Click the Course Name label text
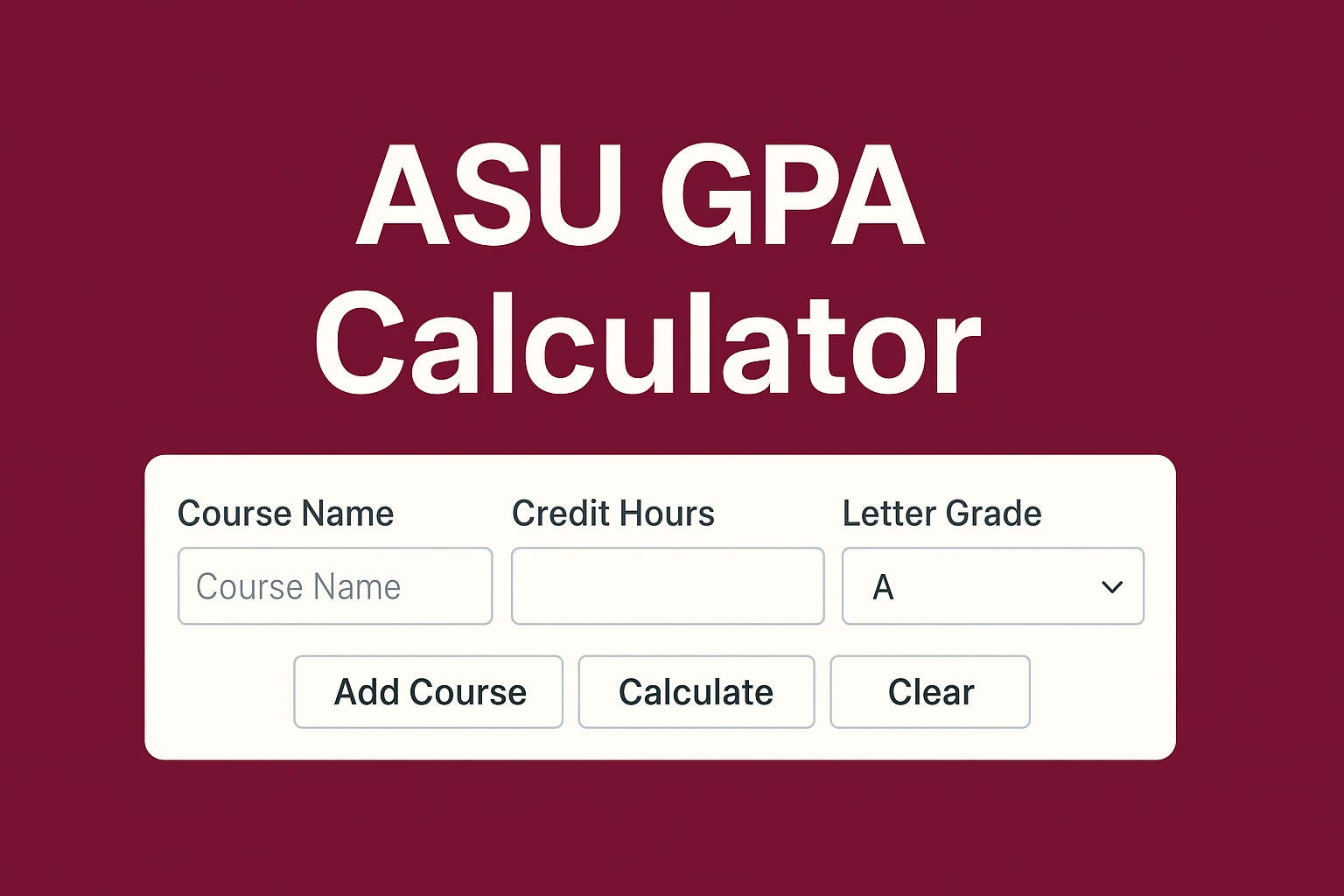The image size is (1344, 896). [285, 514]
